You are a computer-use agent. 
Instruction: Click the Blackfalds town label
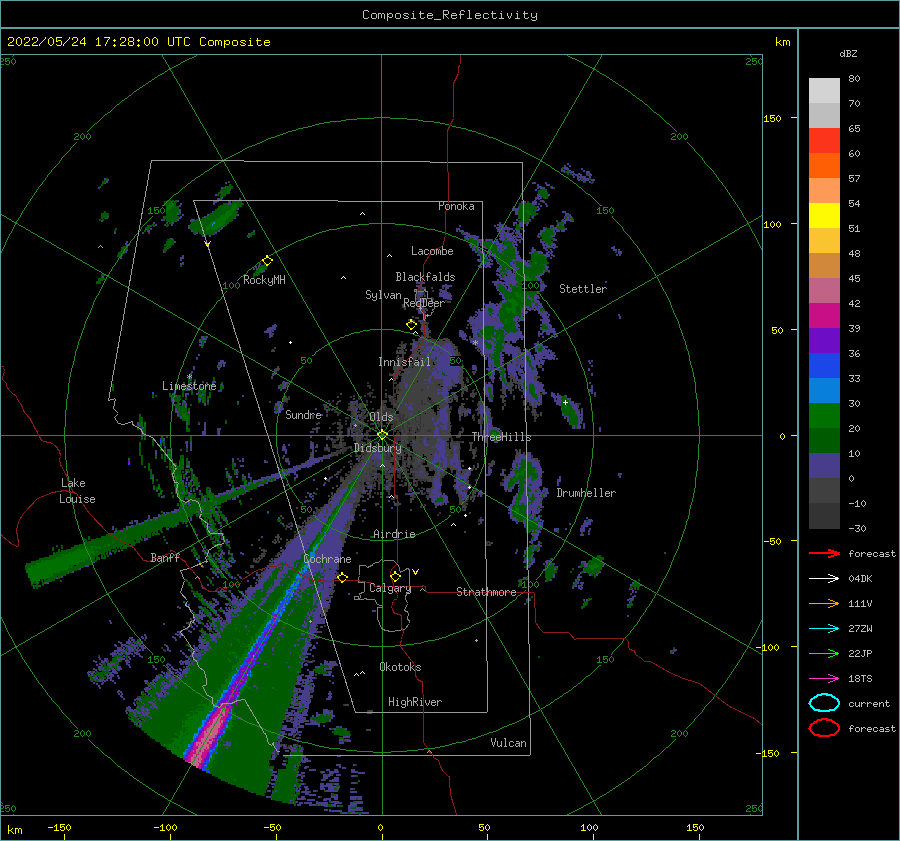[x=425, y=277]
